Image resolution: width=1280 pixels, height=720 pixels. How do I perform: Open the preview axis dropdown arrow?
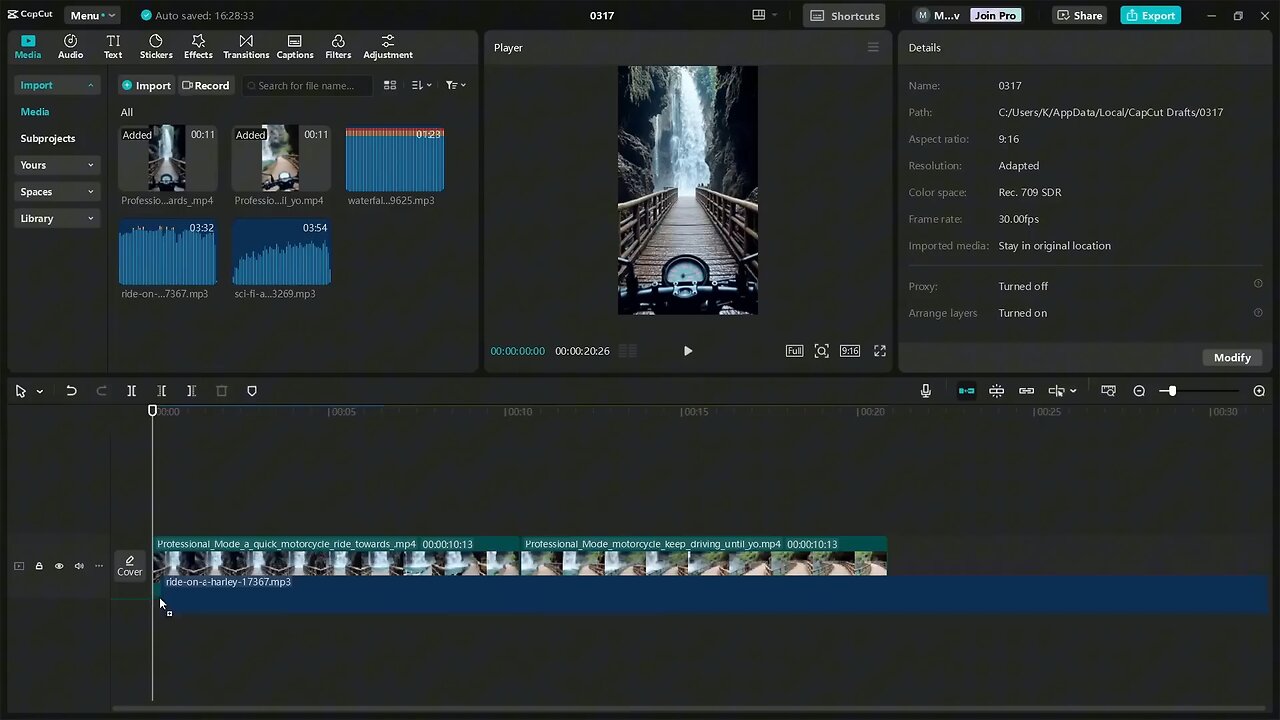click(1073, 391)
